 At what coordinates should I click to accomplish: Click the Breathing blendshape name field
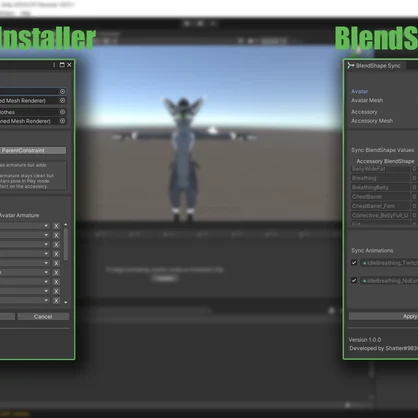click(x=380, y=178)
